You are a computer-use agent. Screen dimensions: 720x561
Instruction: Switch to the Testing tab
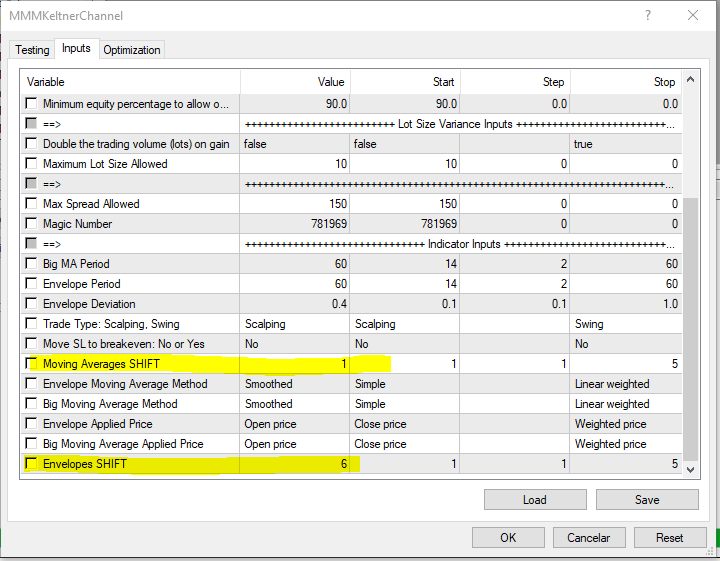[32, 50]
